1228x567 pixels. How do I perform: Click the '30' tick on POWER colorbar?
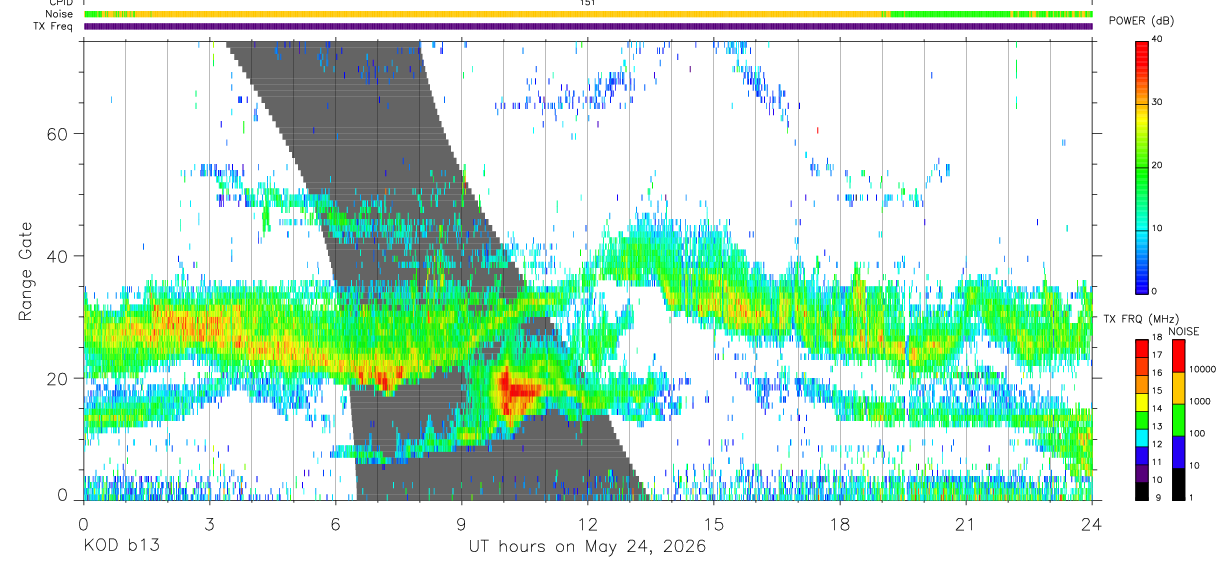[1159, 102]
